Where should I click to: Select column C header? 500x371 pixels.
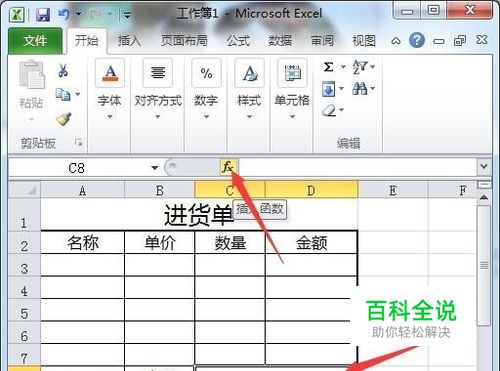click(x=230, y=190)
